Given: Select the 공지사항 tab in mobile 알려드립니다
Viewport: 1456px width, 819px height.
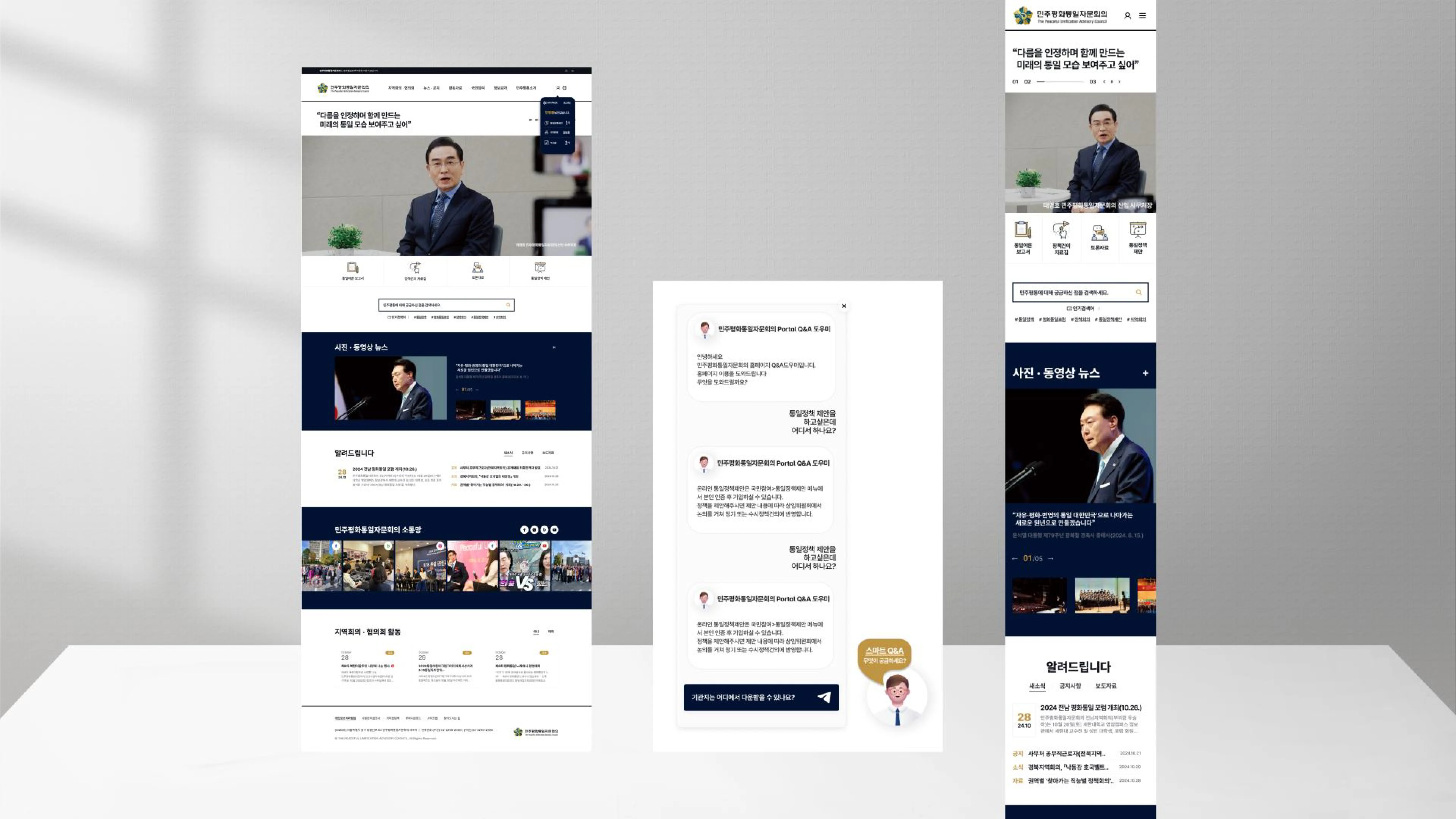Looking at the screenshot, I should coord(1070,686).
